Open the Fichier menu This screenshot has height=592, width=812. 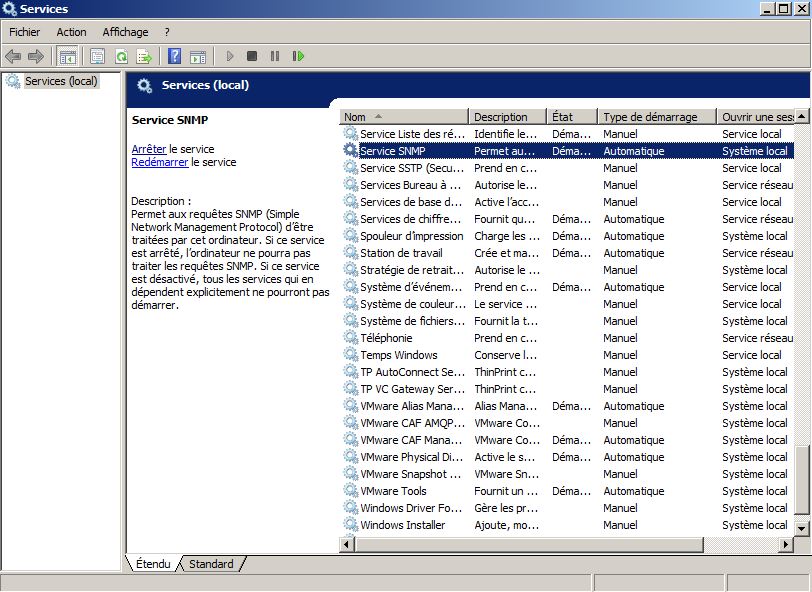[24, 31]
